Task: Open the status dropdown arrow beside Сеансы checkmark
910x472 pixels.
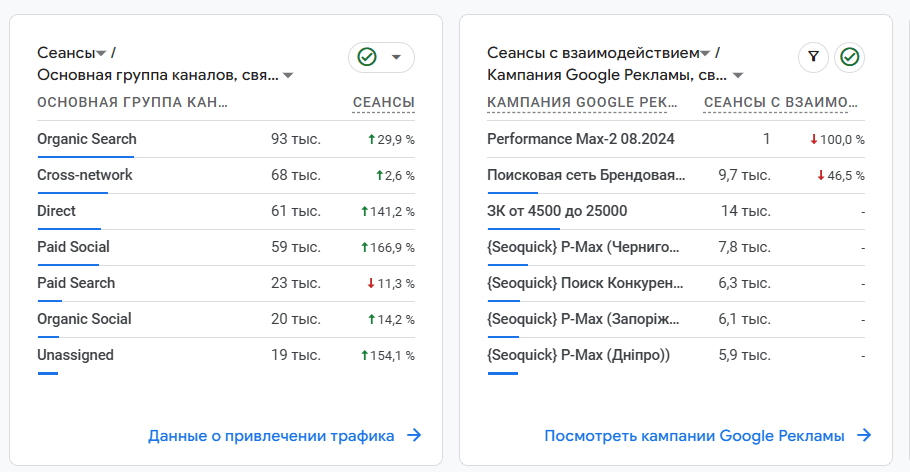Action: pos(396,57)
